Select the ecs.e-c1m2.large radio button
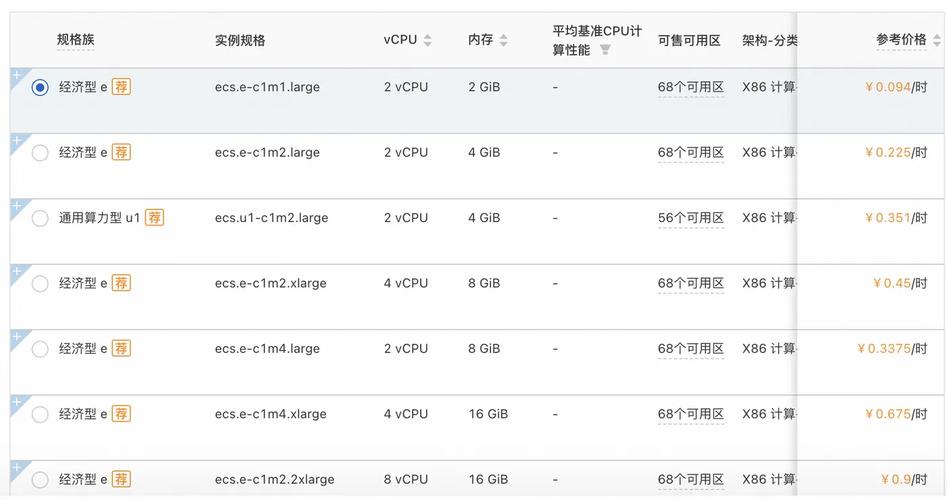947x500 pixels. [x=40, y=153]
